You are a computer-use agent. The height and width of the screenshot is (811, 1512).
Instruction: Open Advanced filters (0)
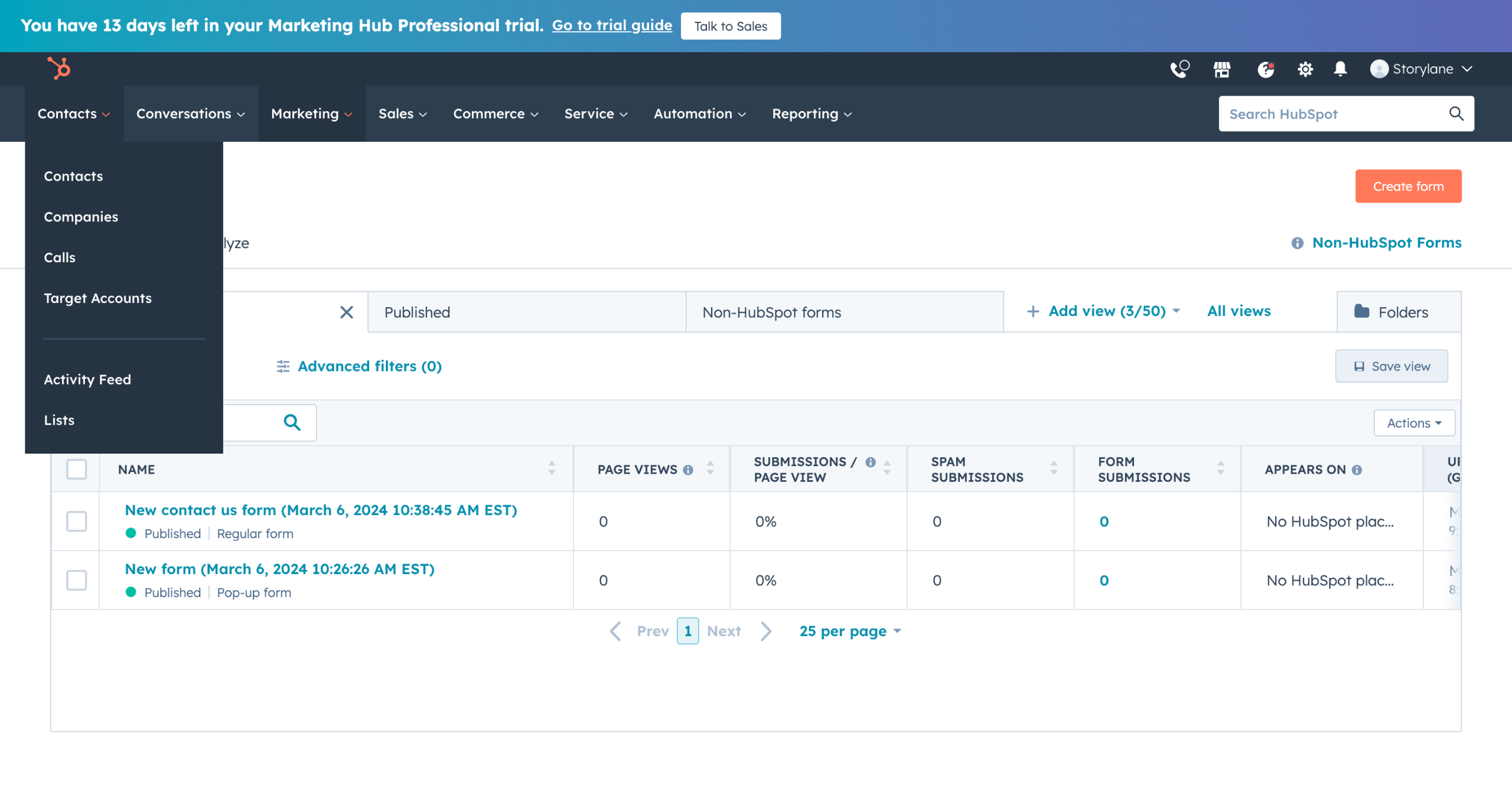coord(359,366)
